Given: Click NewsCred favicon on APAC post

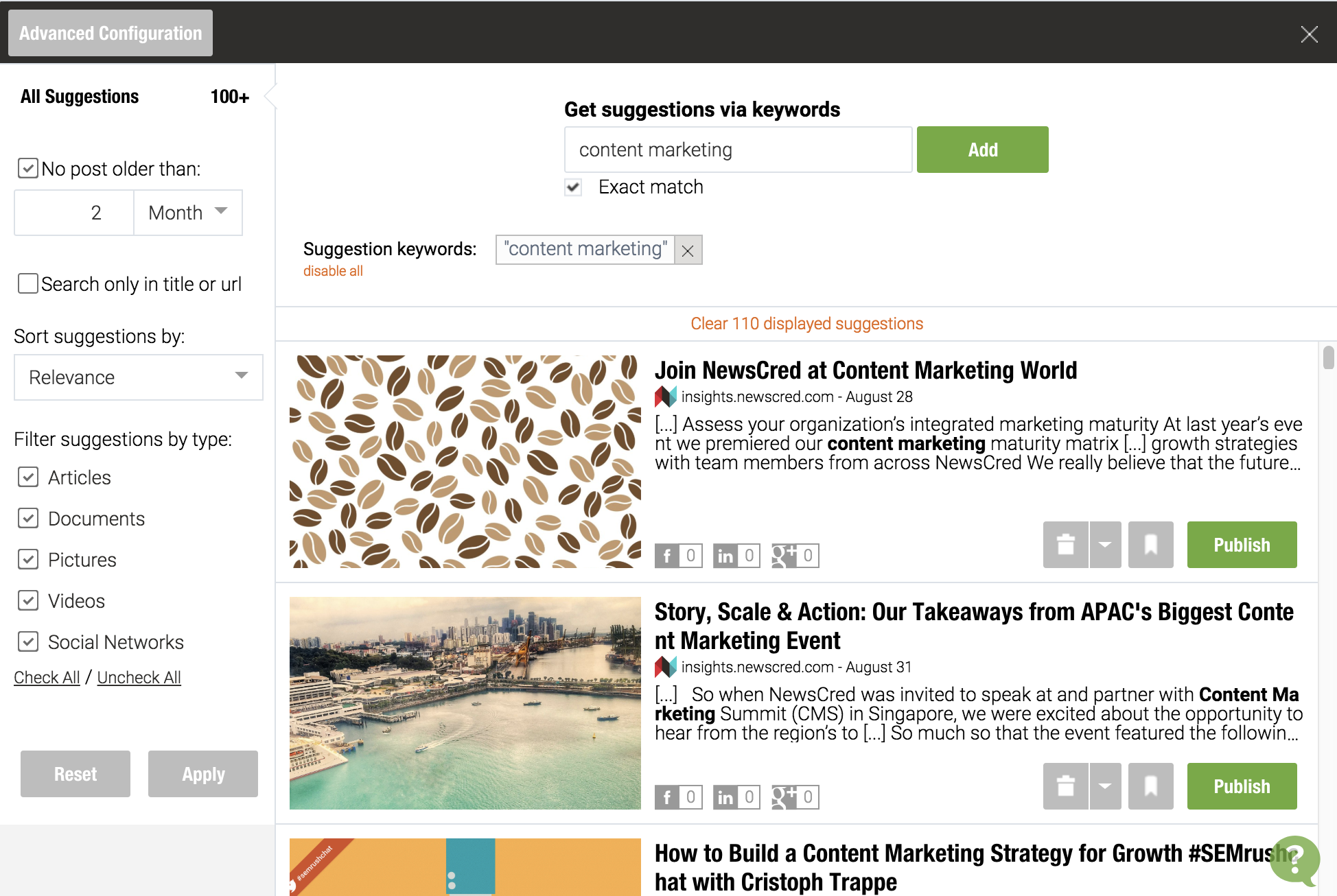Looking at the screenshot, I should click(x=665, y=667).
